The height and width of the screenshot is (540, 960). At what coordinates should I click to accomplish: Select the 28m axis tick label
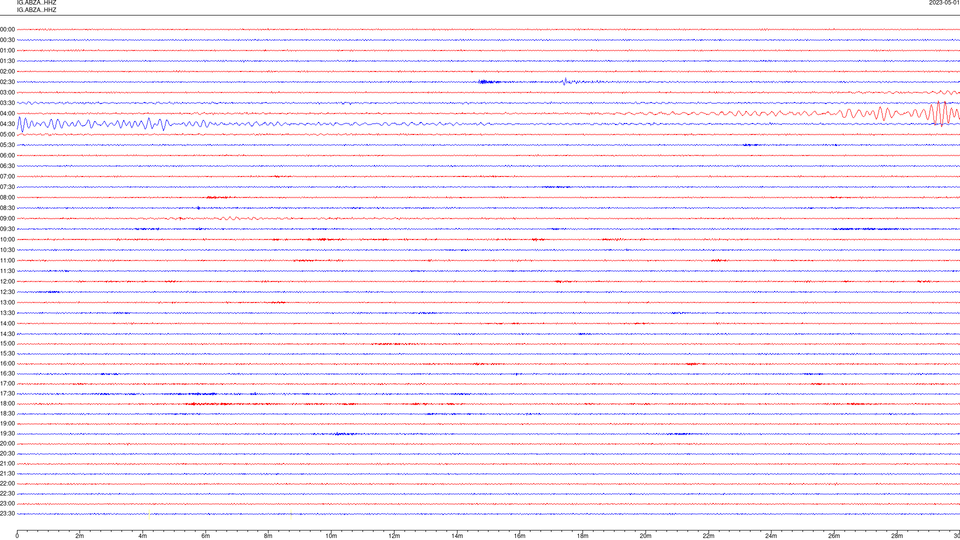[897, 536]
